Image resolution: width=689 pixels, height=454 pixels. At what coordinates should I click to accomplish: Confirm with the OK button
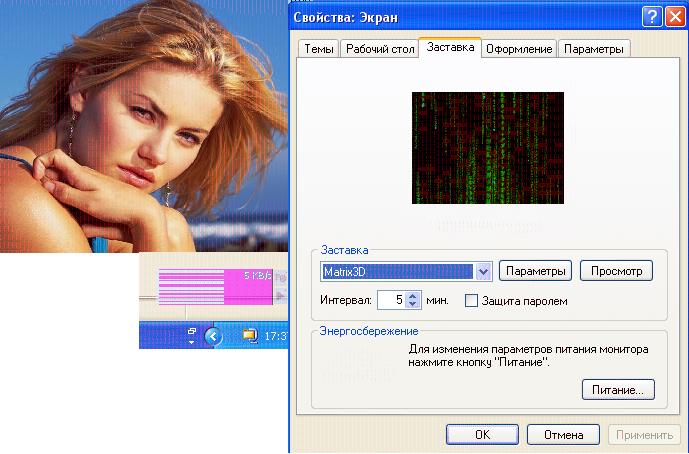coord(482,435)
